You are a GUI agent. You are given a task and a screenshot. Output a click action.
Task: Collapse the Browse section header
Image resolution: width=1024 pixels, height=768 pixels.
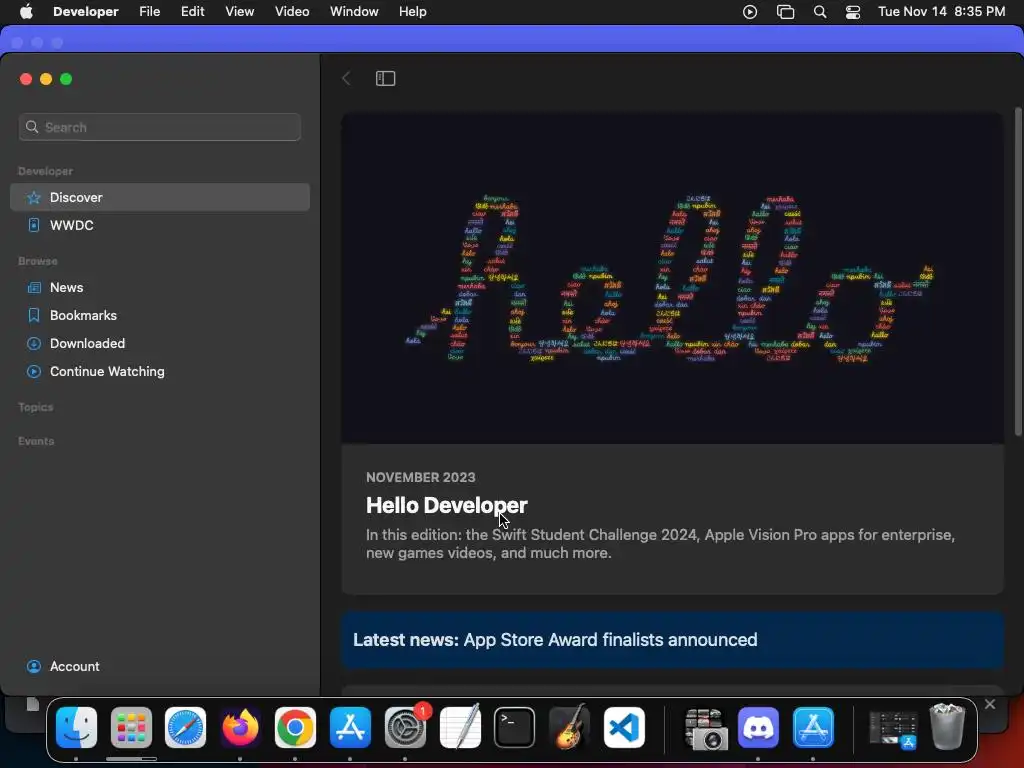coord(38,261)
